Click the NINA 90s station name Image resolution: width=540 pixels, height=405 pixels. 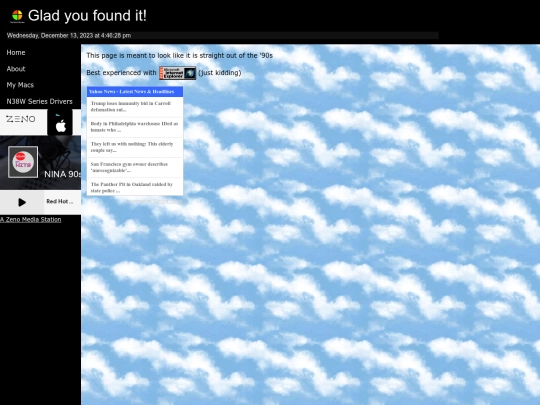(63, 174)
